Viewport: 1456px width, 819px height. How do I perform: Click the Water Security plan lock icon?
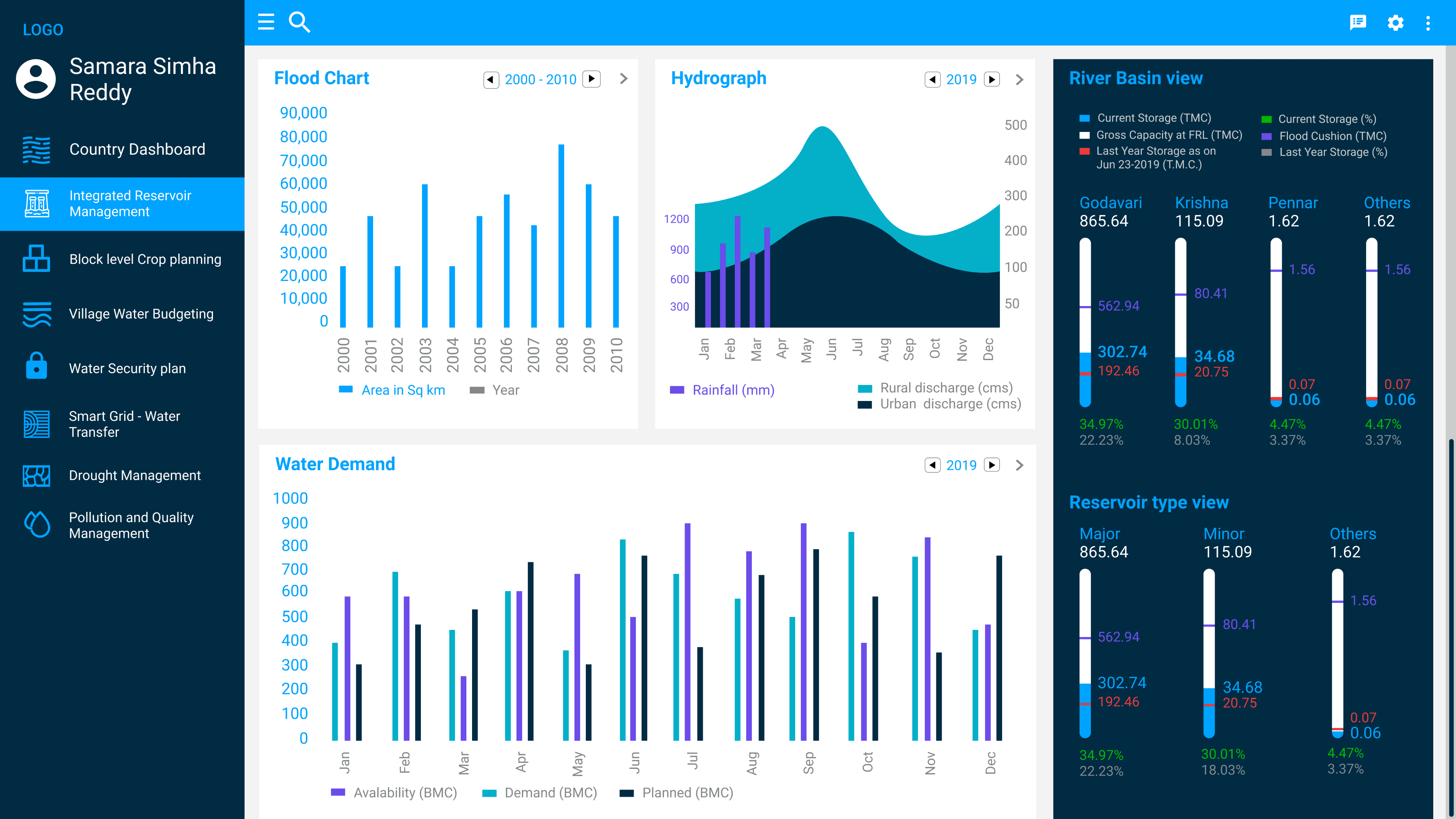[x=36, y=366]
